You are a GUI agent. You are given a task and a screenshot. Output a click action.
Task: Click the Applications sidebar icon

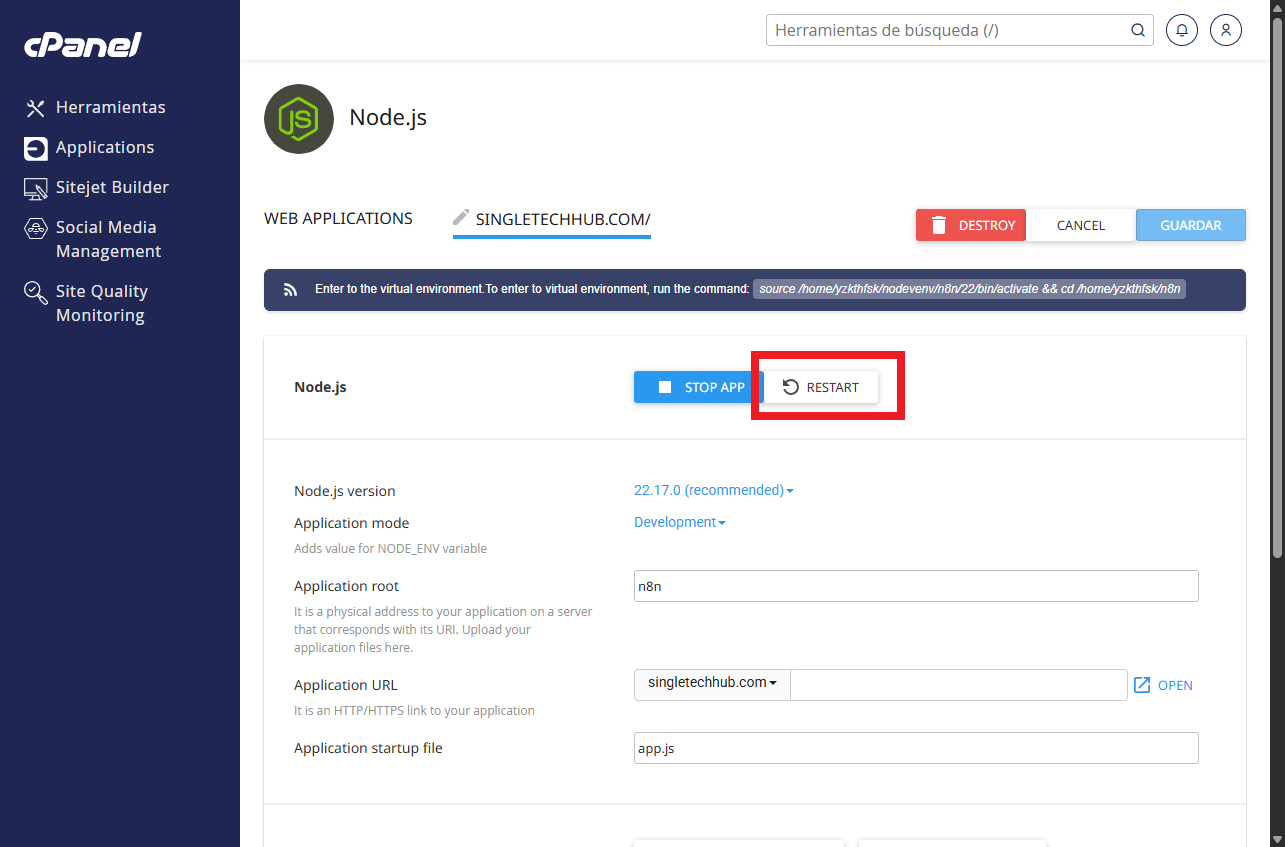click(36, 148)
